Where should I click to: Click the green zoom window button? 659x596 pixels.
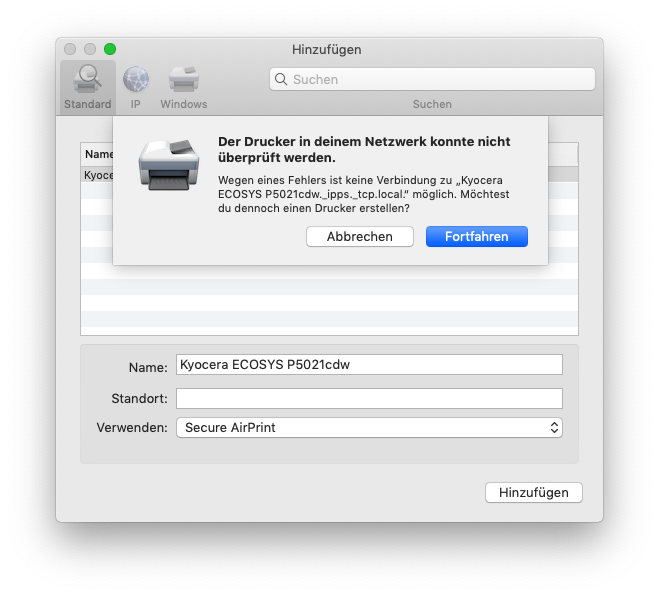110,49
